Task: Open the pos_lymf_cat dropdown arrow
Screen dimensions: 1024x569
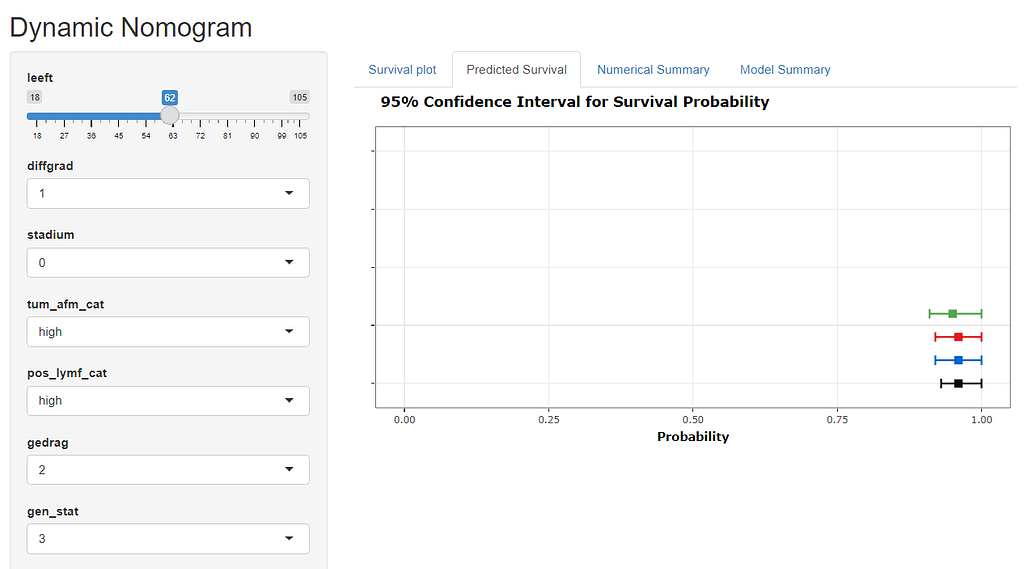Action: tap(289, 400)
